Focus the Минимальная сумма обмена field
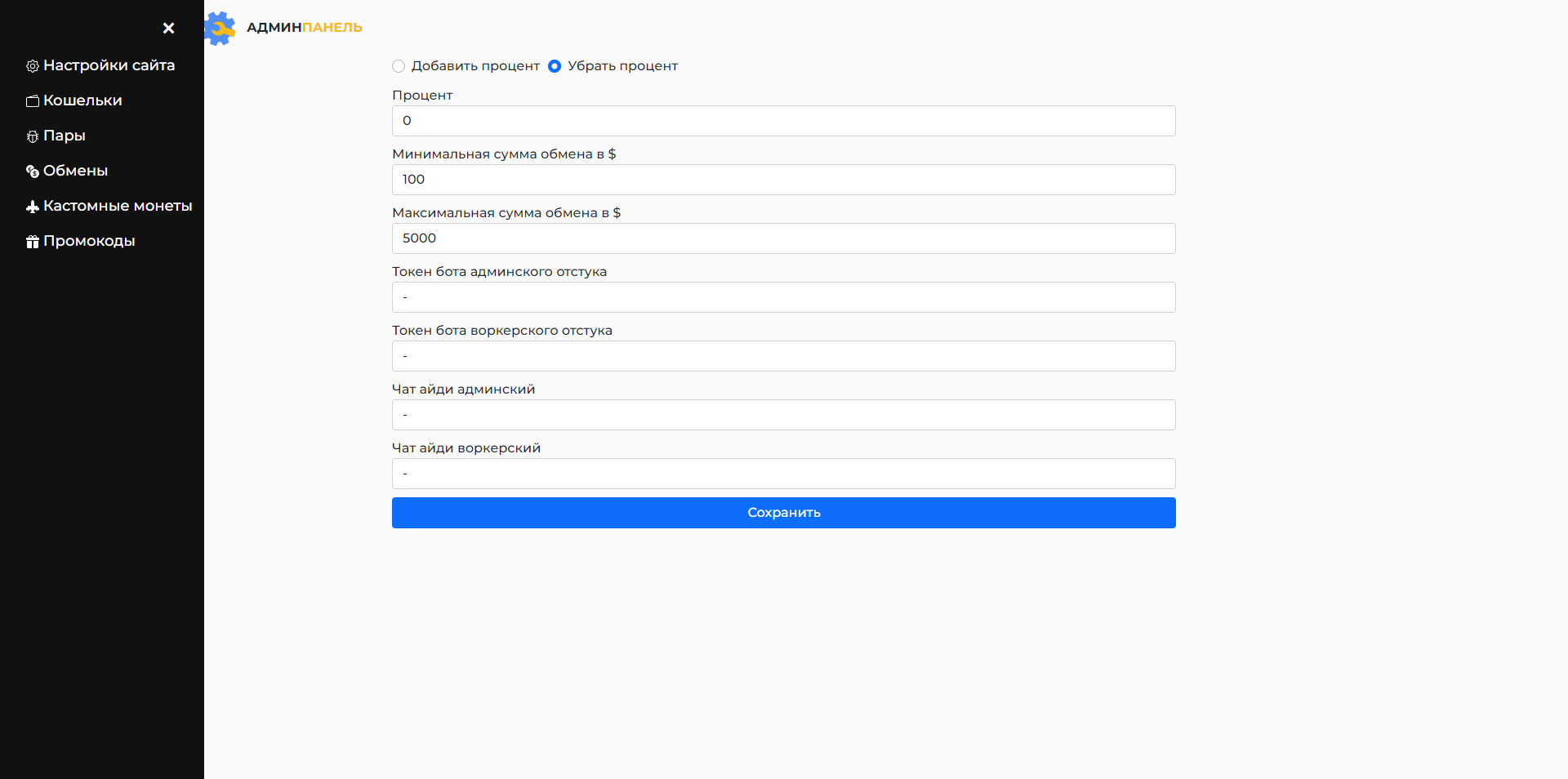The width and height of the screenshot is (1568, 779). point(783,180)
